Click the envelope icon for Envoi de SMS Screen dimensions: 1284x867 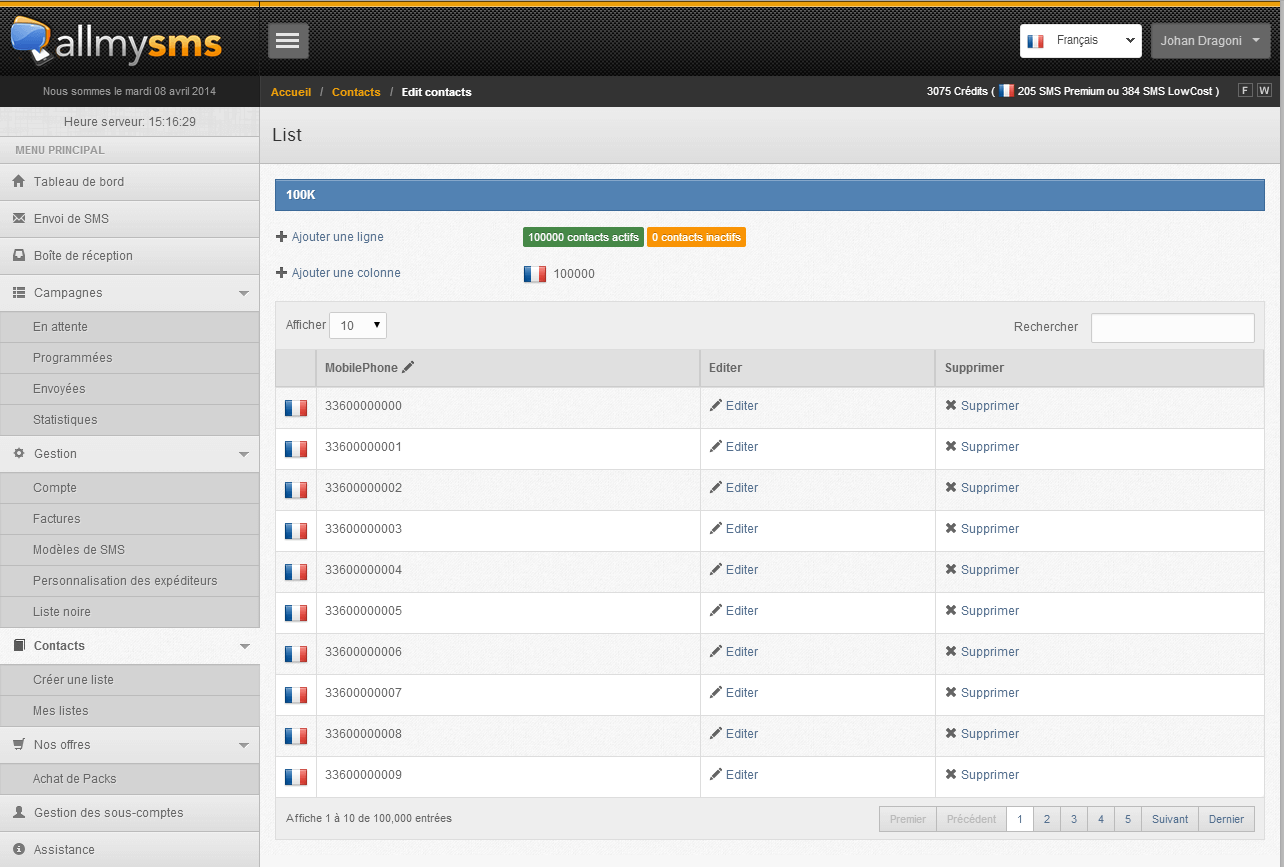coord(18,218)
